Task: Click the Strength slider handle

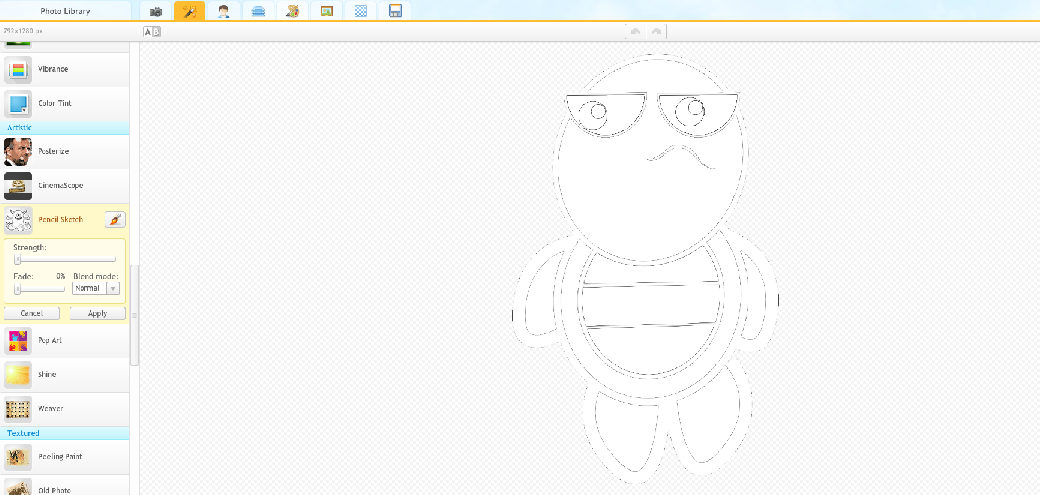Action: point(18,260)
